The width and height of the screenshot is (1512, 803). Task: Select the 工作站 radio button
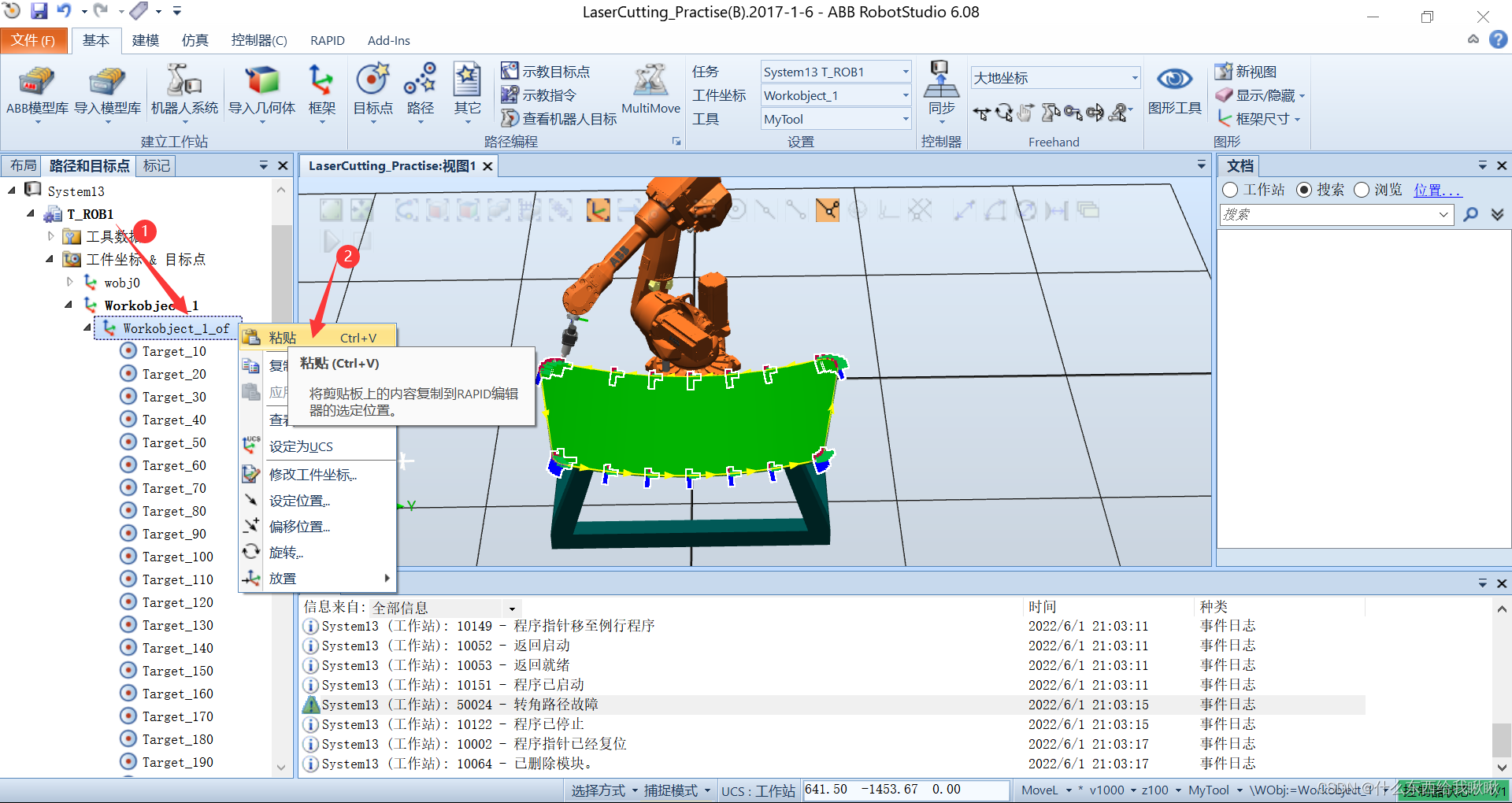point(1230,190)
